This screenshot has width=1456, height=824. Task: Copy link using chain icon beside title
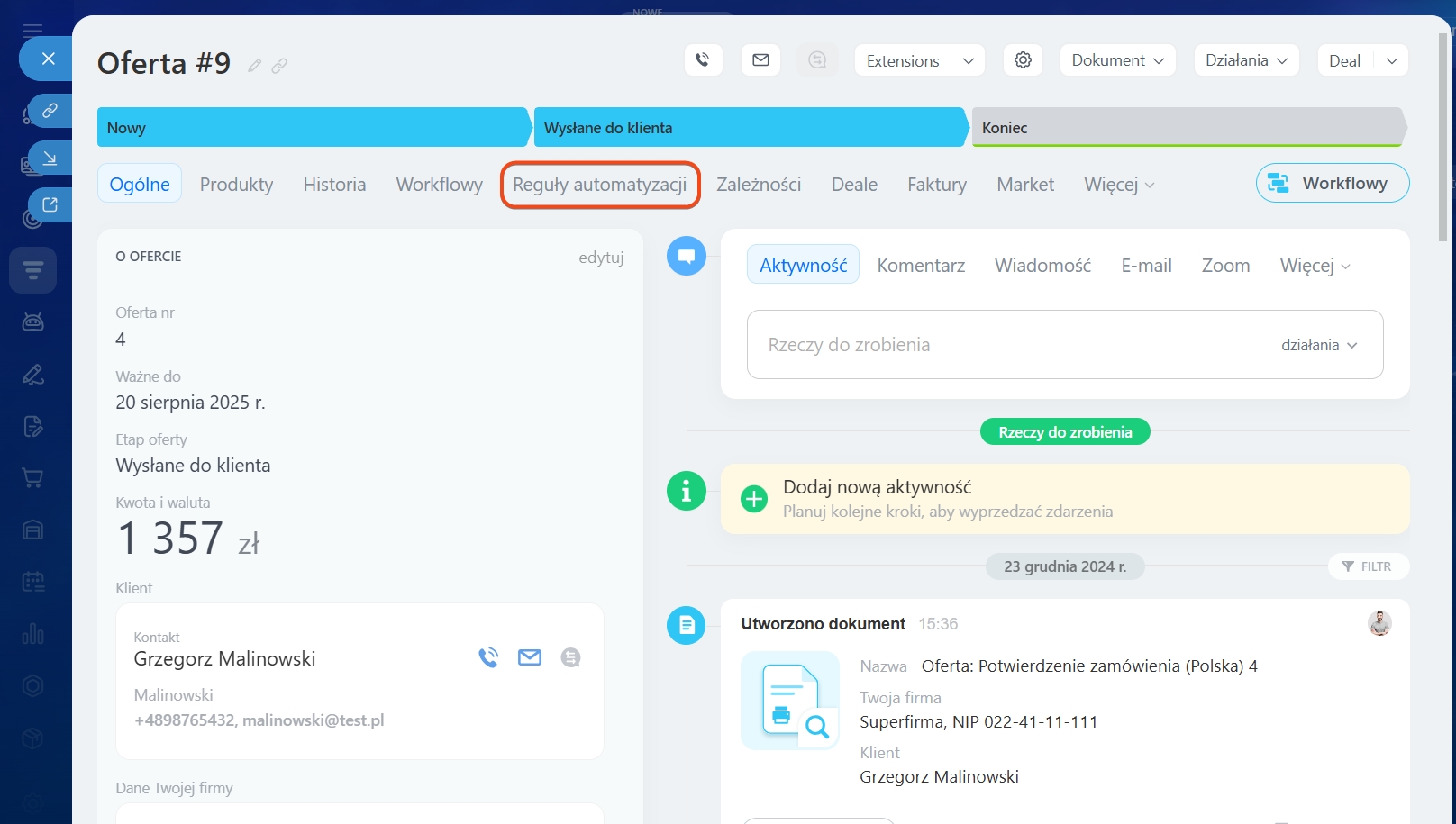(280, 66)
